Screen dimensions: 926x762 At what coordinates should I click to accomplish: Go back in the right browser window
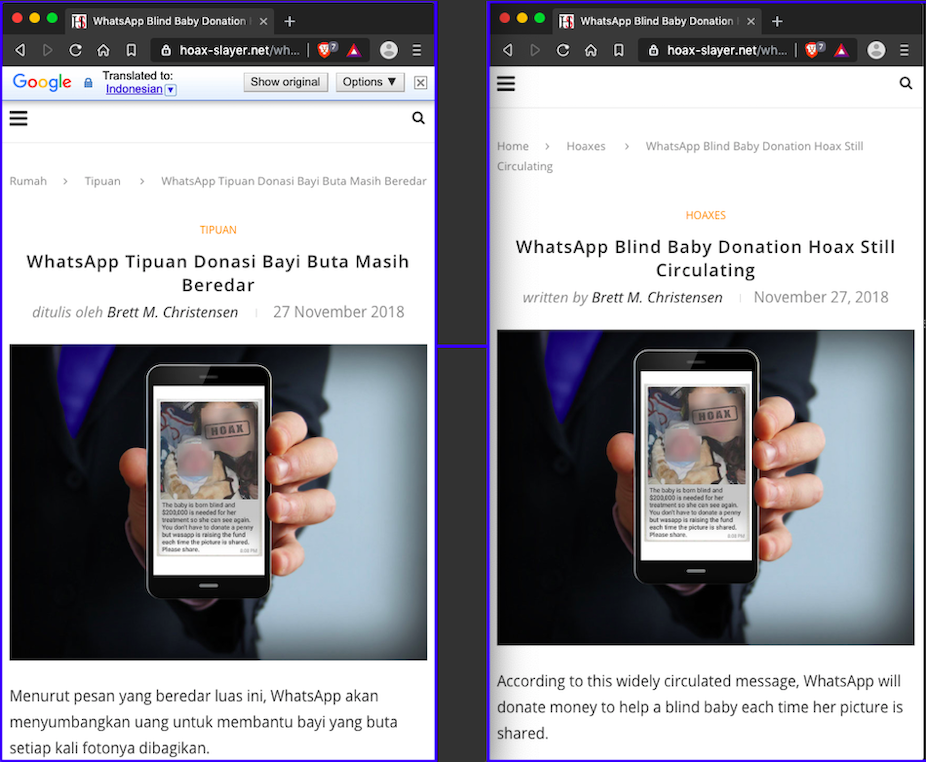click(x=507, y=50)
